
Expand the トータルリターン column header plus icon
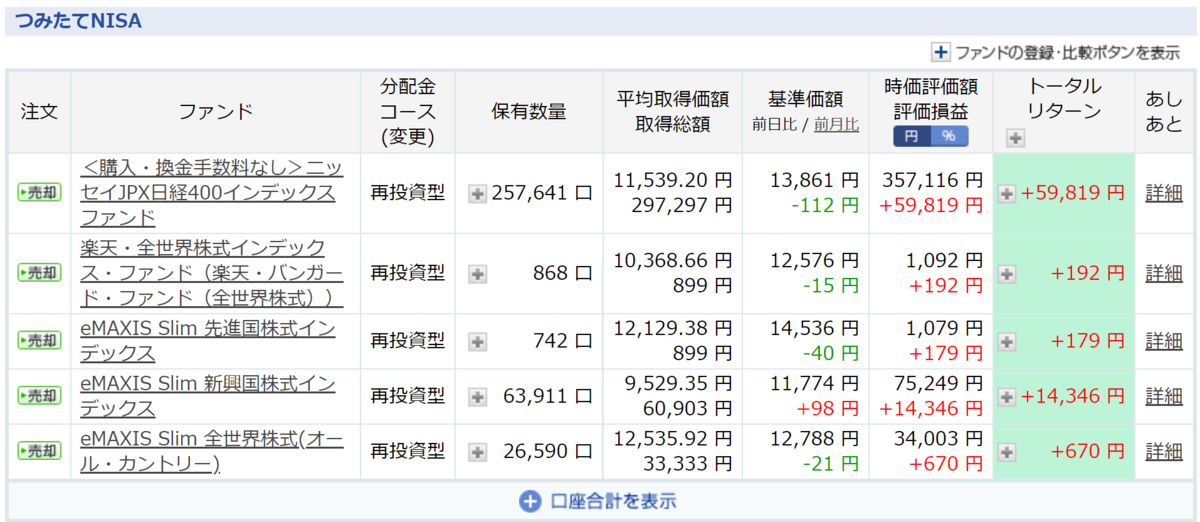1015,138
